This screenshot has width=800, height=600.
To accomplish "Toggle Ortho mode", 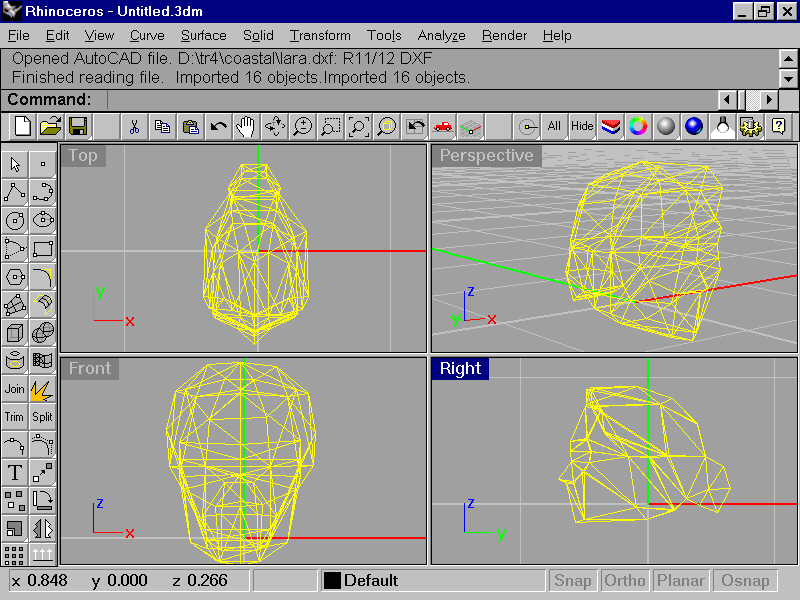I will click(x=625, y=581).
